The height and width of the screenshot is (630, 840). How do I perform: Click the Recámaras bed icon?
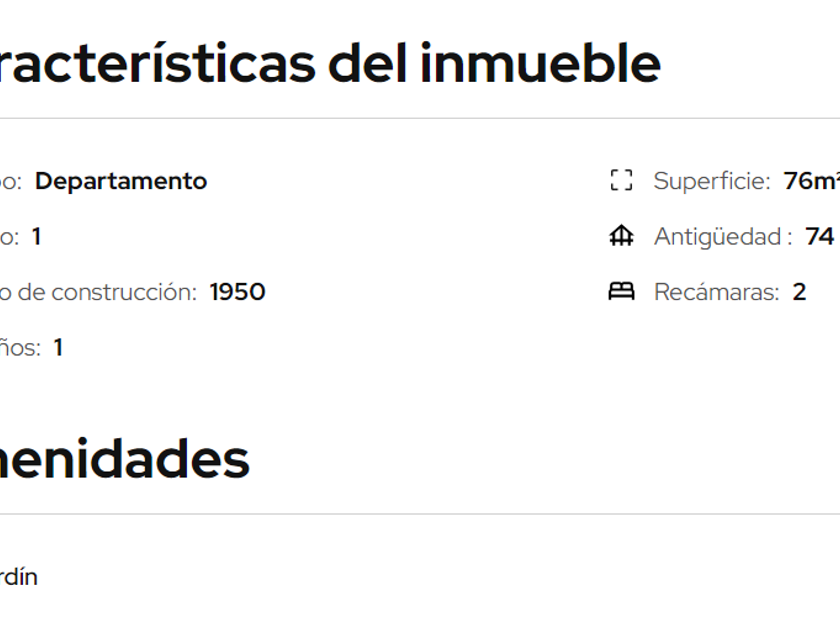[621, 292]
